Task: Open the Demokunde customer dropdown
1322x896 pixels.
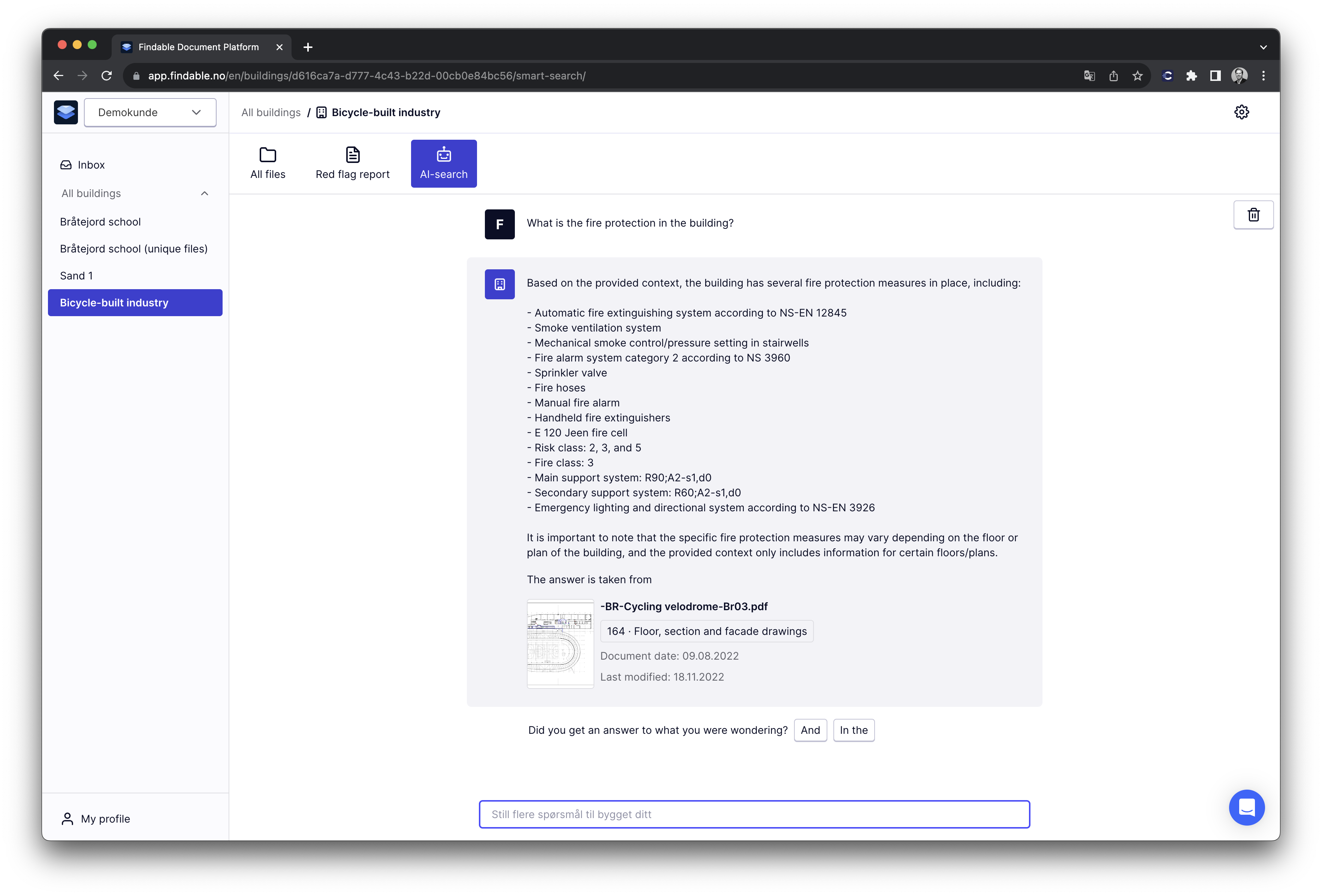Action: (150, 112)
